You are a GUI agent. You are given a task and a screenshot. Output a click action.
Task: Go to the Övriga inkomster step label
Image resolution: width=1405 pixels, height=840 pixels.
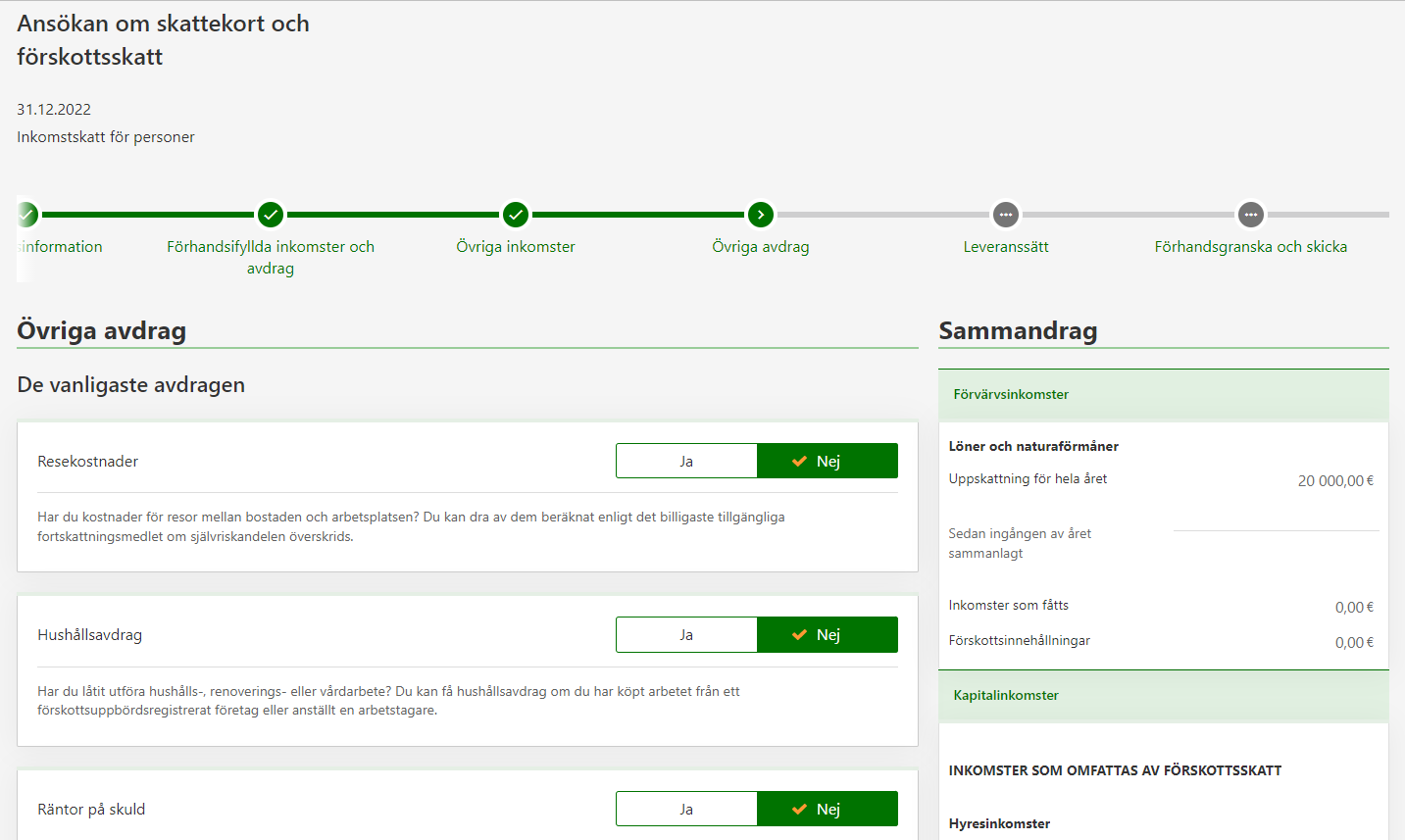(x=516, y=247)
